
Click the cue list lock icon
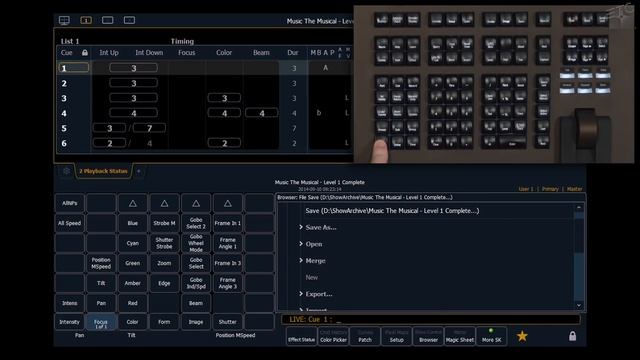[x=85, y=53]
